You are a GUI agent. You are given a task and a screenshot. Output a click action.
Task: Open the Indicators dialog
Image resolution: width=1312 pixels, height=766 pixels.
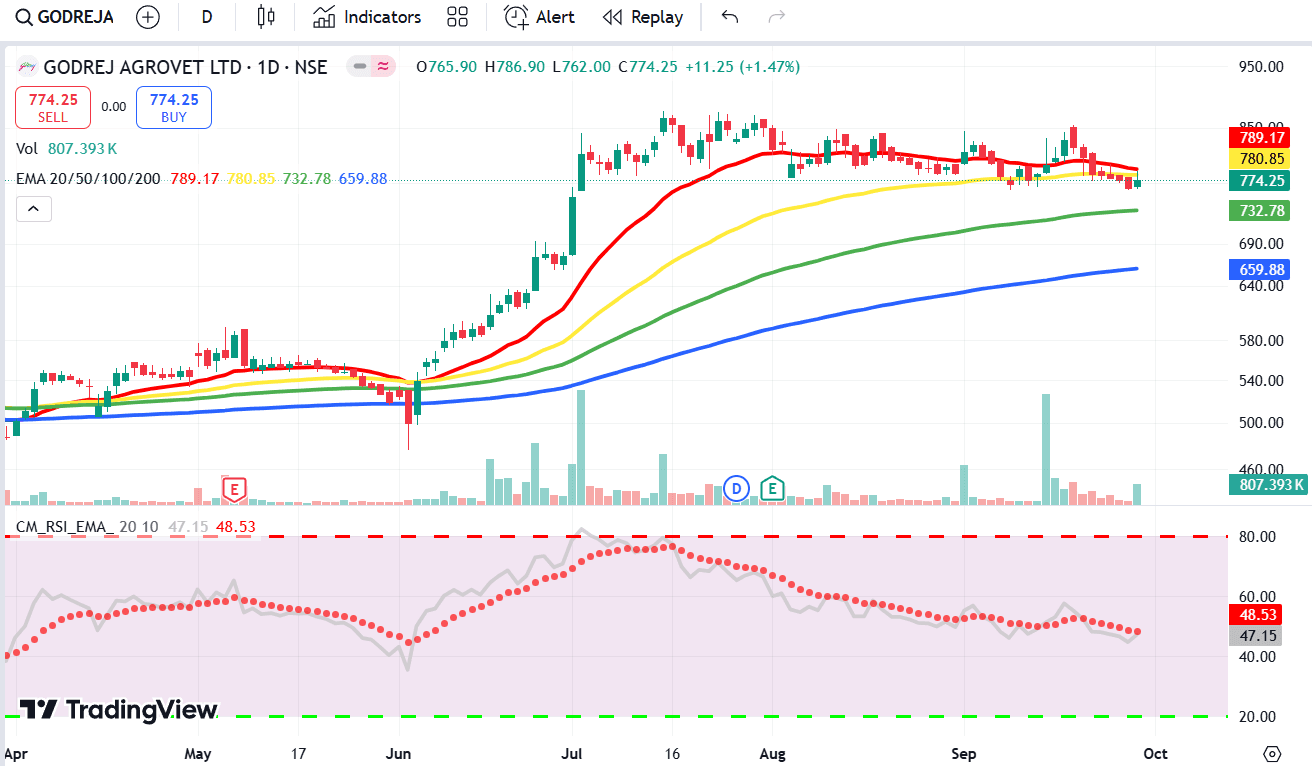pos(366,17)
